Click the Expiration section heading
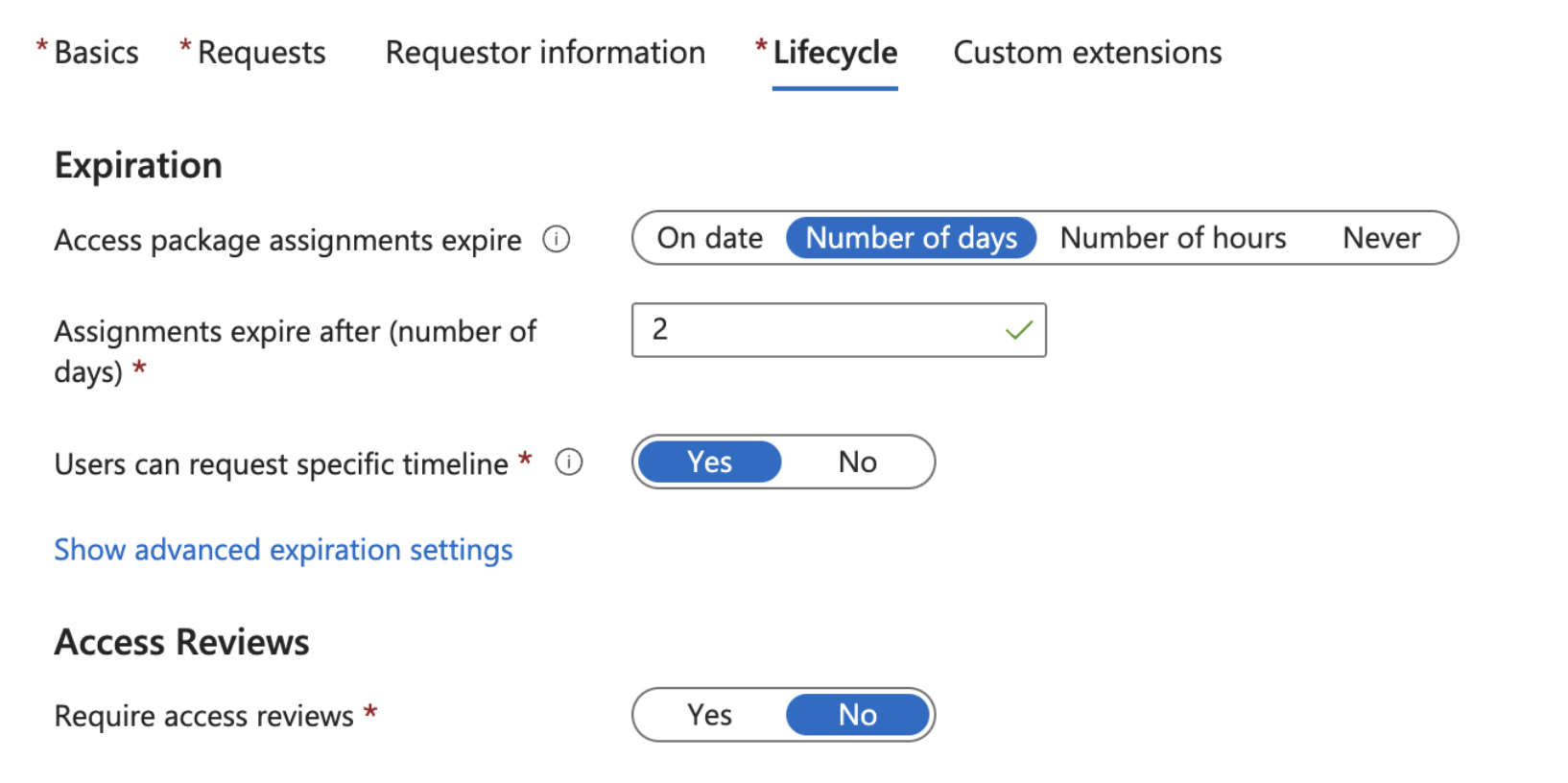 138,164
